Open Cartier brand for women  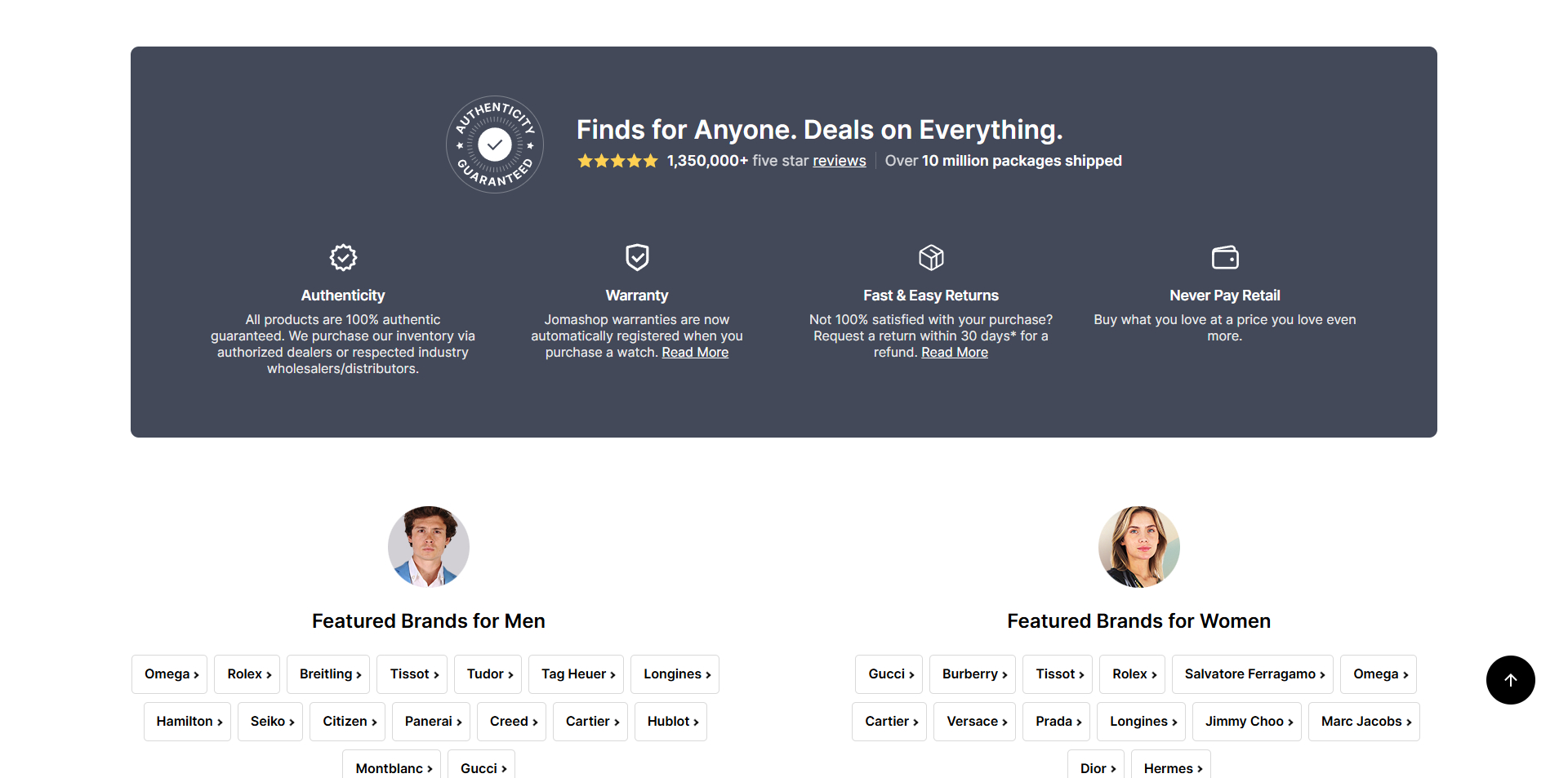pos(889,722)
